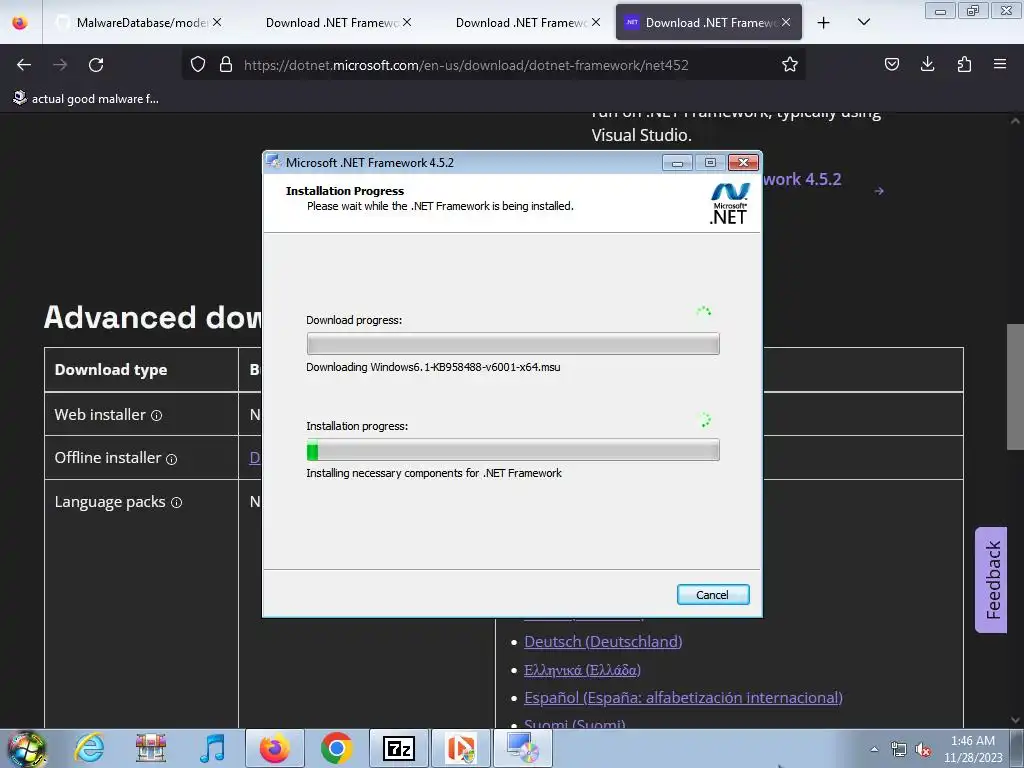The image size is (1024, 768).
Task: Open a new browser tab
Action: [x=824, y=23]
